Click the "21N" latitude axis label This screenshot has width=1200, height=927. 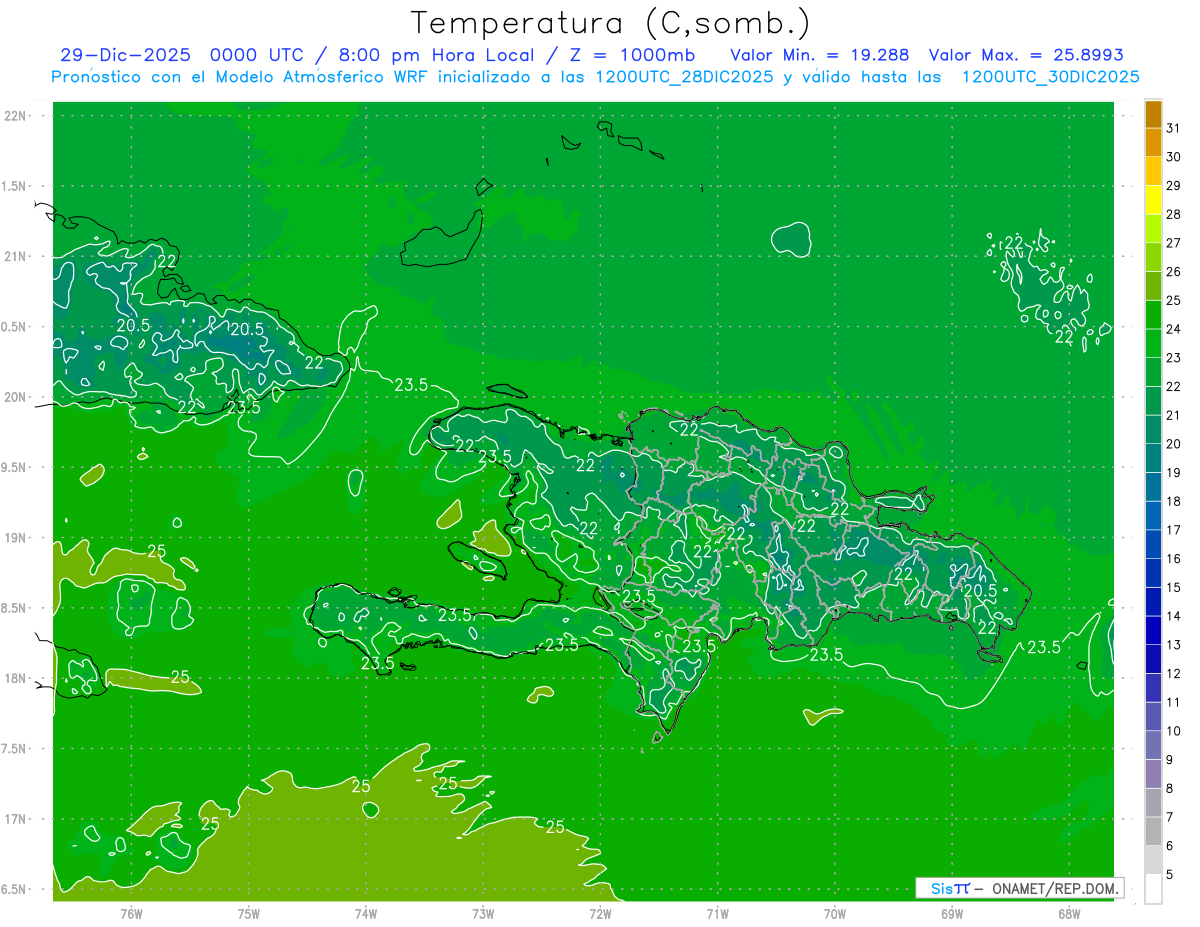coord(16,256)
